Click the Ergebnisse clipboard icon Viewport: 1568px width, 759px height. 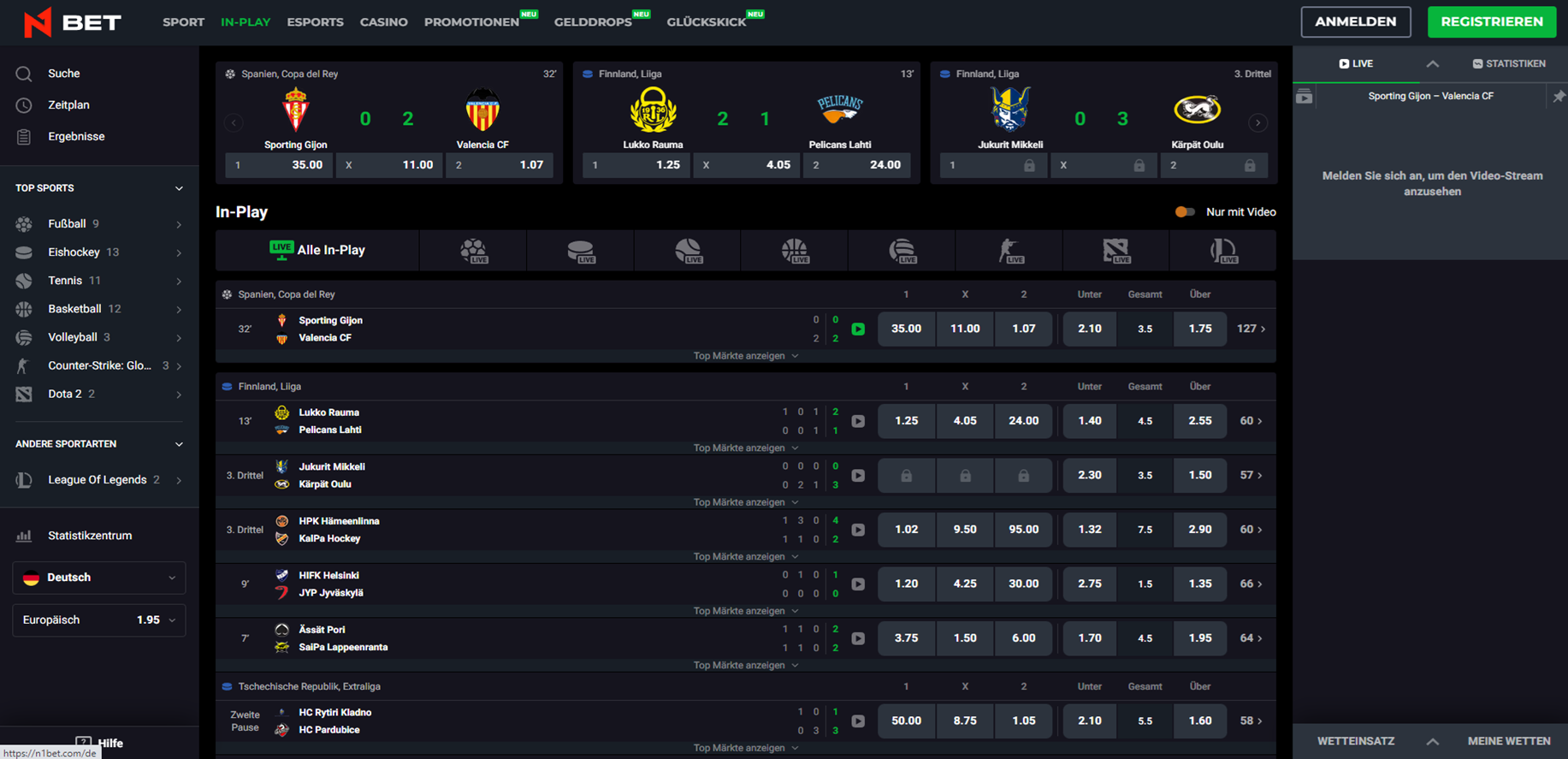pos(24,137)
